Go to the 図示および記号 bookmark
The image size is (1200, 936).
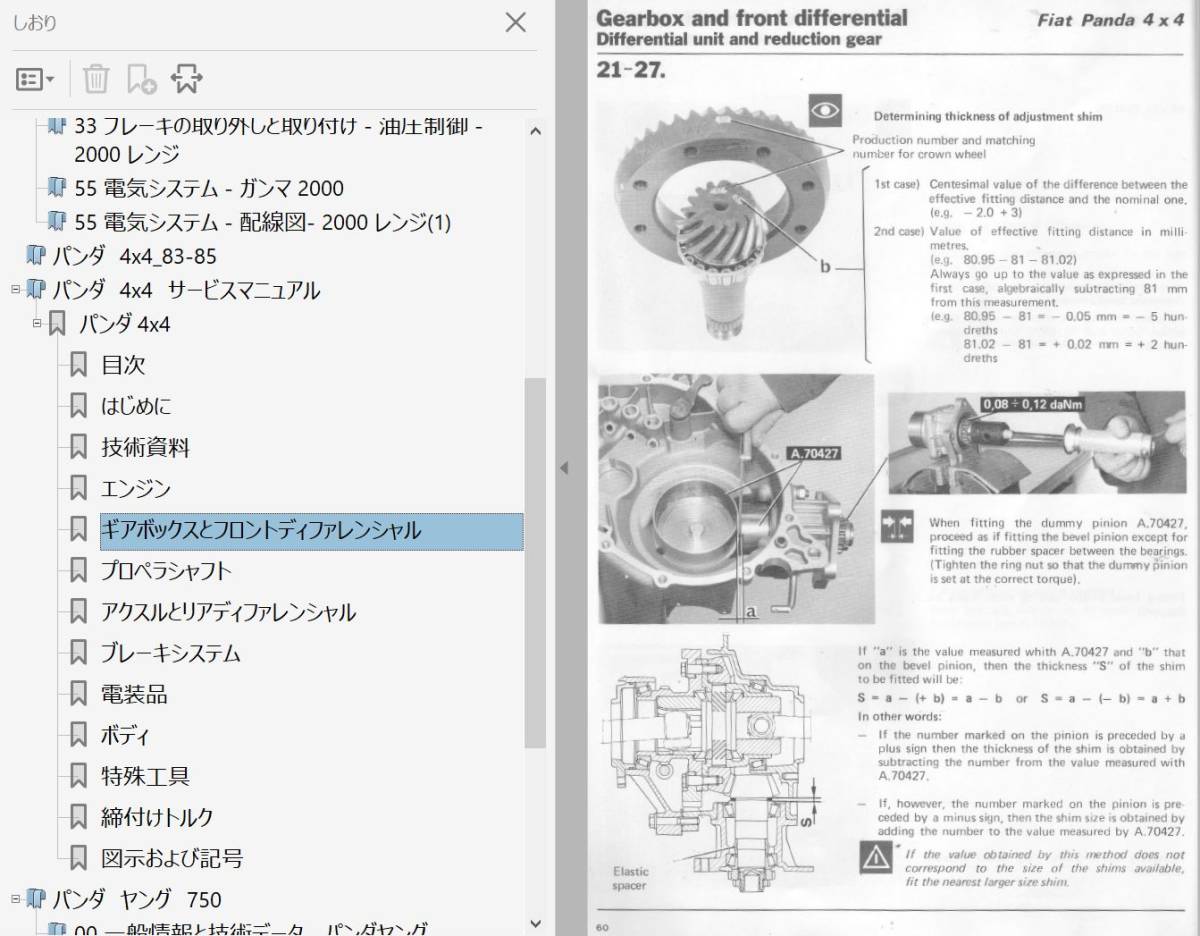172,858
